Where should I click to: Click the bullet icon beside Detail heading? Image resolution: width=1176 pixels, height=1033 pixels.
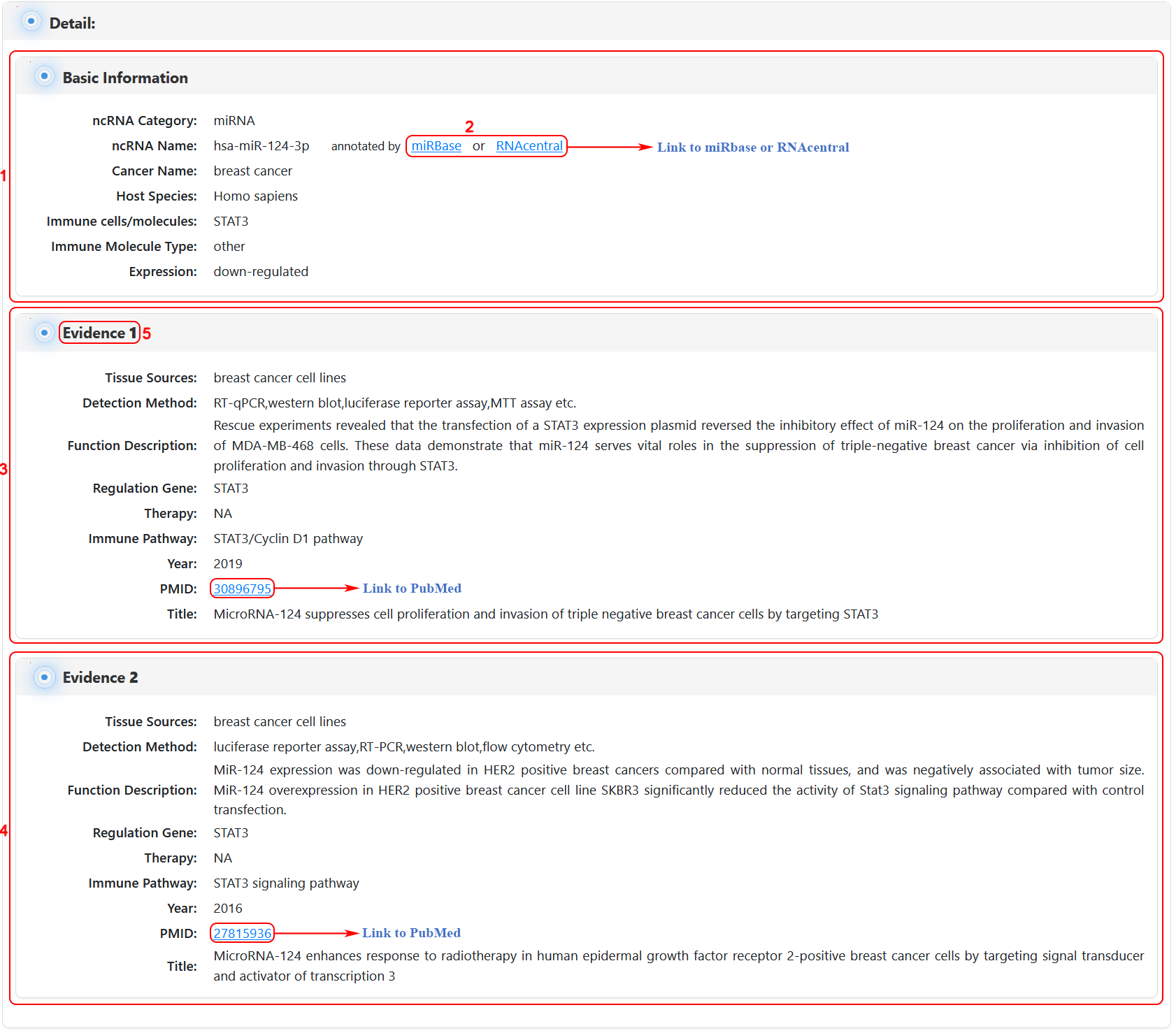tap(31, 22)
